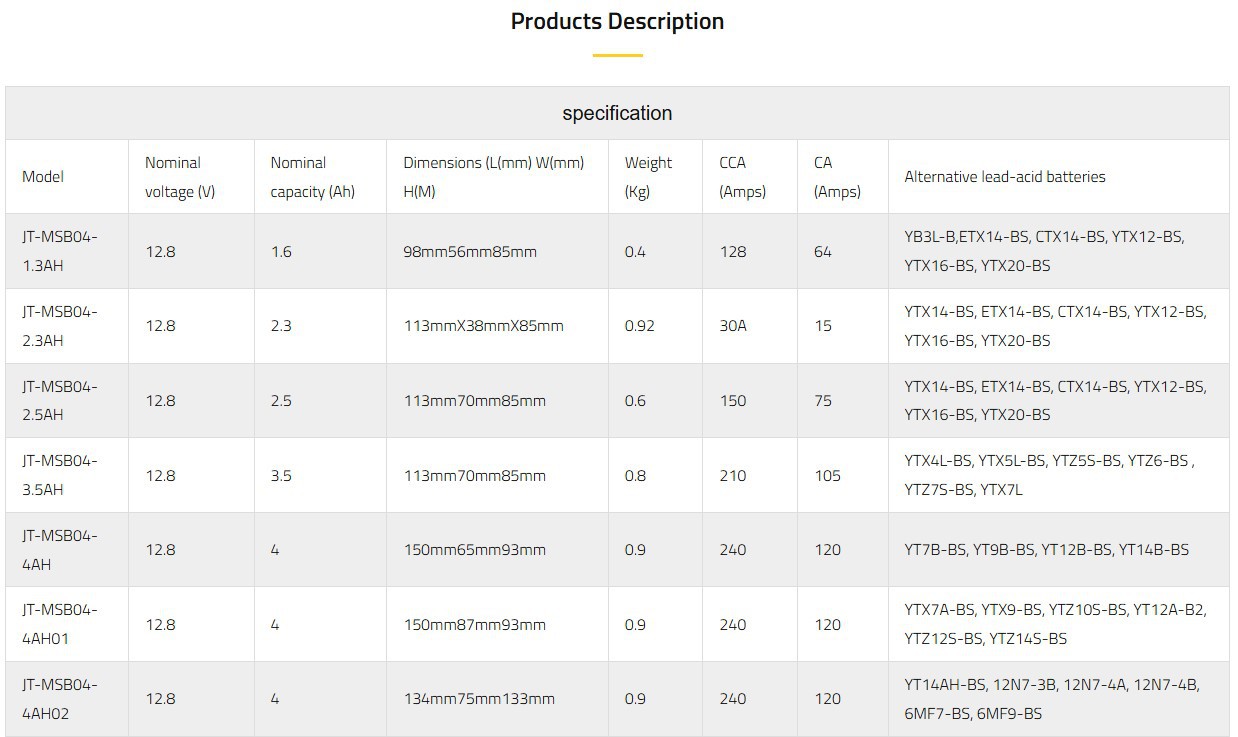Viewport: 1238px width, 737px height.
Task: Click the Products Description heading
Action: (617, 20)
